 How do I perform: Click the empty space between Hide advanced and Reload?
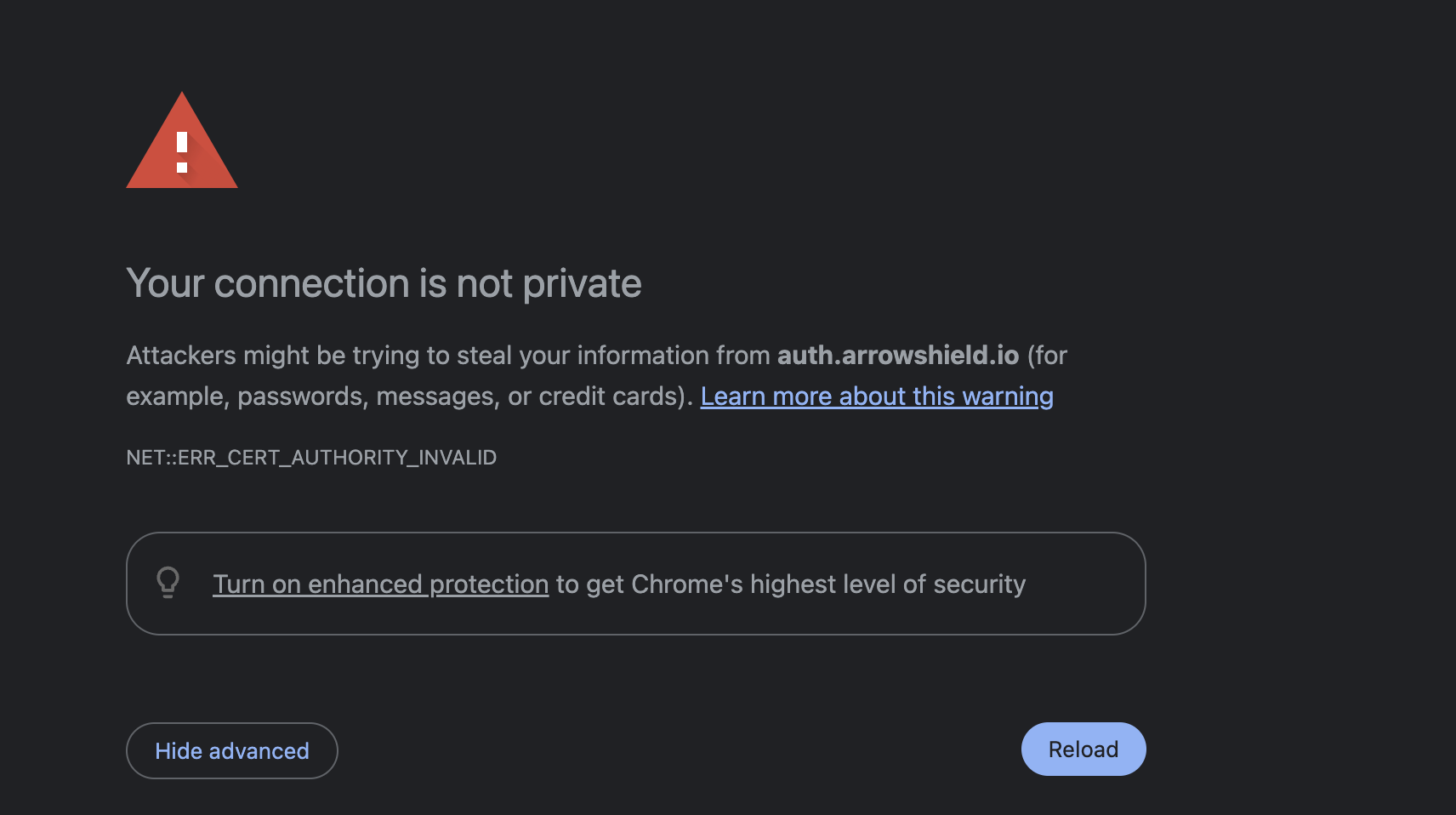coord(680,749)
